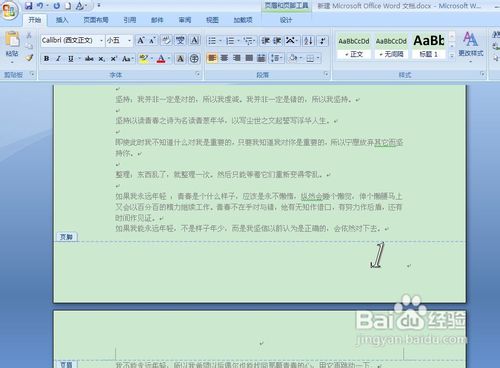The height and width of the screenshot is (368, 500).
Task: Switch to the 插入 ribbon tab
Action: click(62, 20)
